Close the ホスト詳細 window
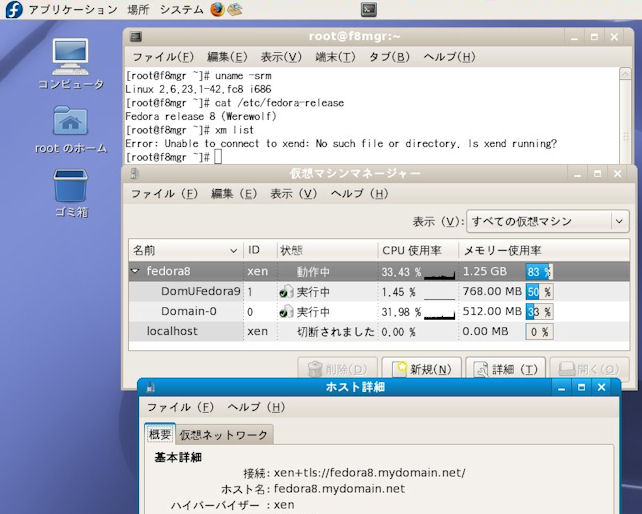The height and width of the screenshot is (514, 642). pyautogui.click(x=601, y=387)
